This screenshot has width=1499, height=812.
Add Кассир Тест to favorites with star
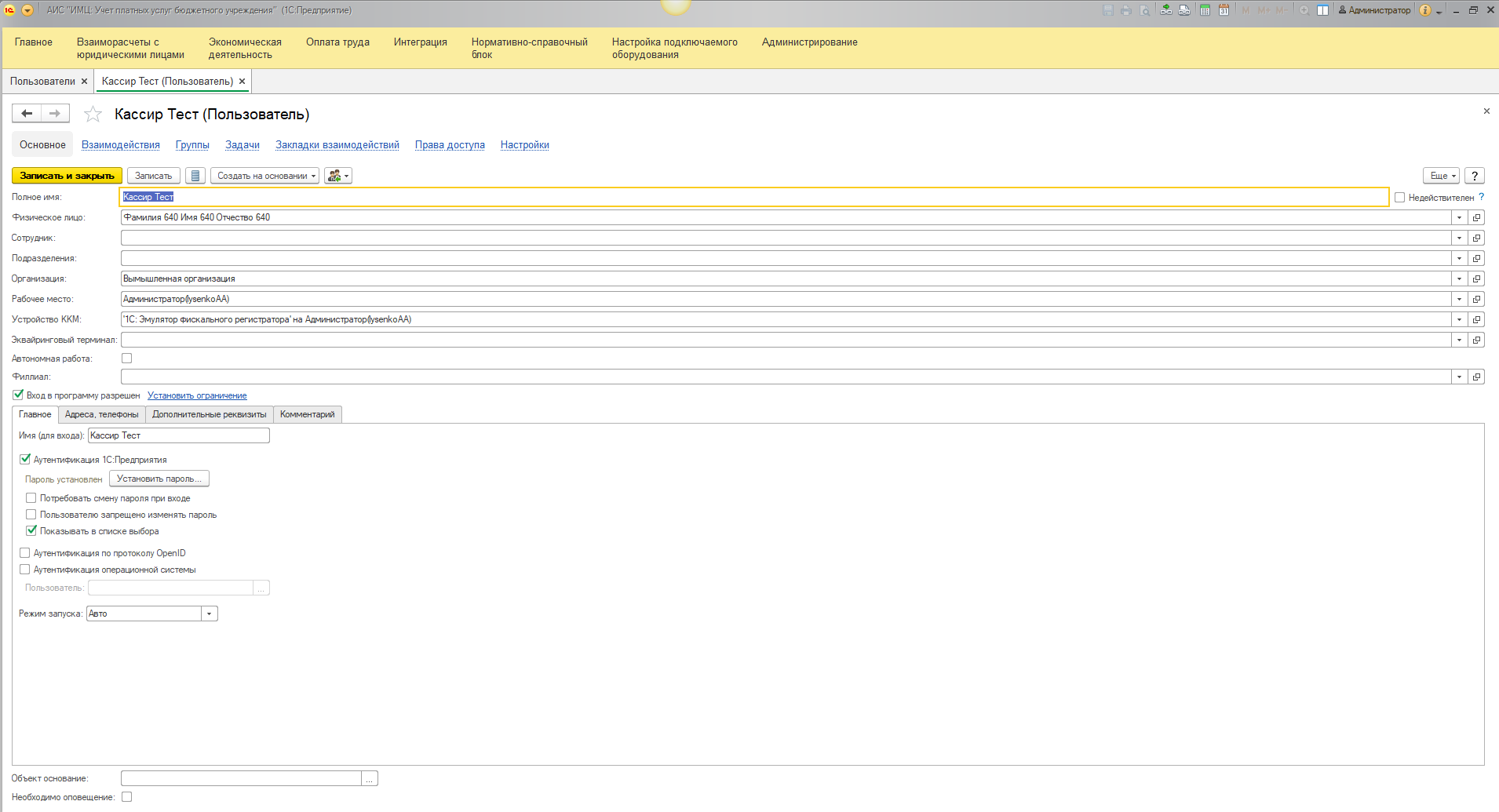pyautogui.click(x=93, y=115)
